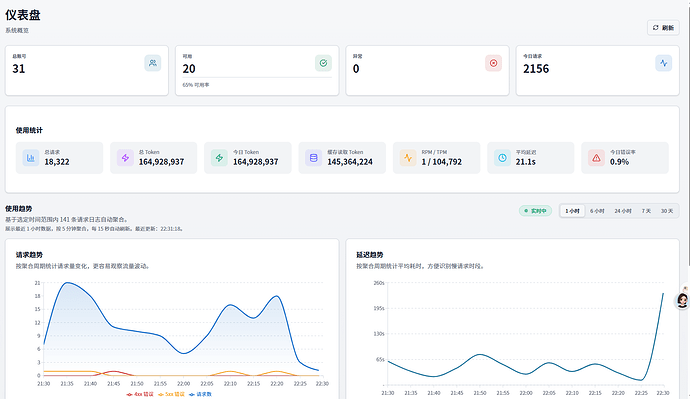Toggle the 实时中 live status badge
690x399 pixels.
[535, 211]
